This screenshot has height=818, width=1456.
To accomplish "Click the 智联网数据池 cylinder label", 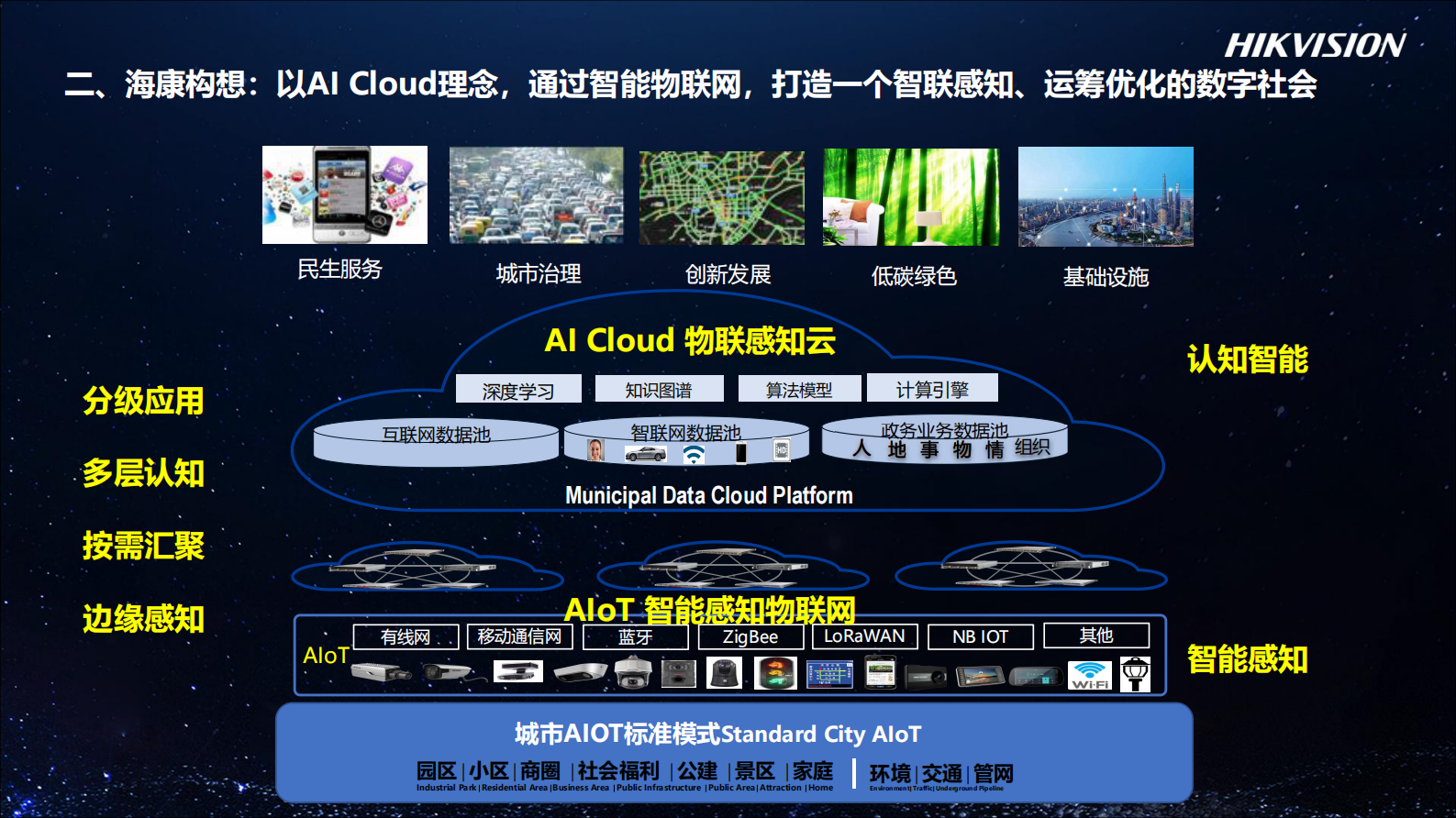I will pyautogui.click(x=685, y=432).
